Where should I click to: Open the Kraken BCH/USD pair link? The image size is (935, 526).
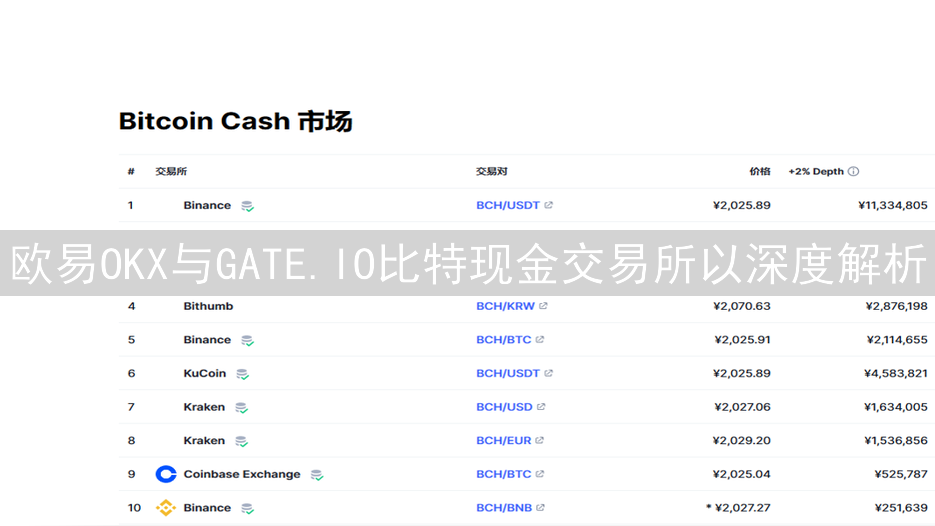point(504,407)
